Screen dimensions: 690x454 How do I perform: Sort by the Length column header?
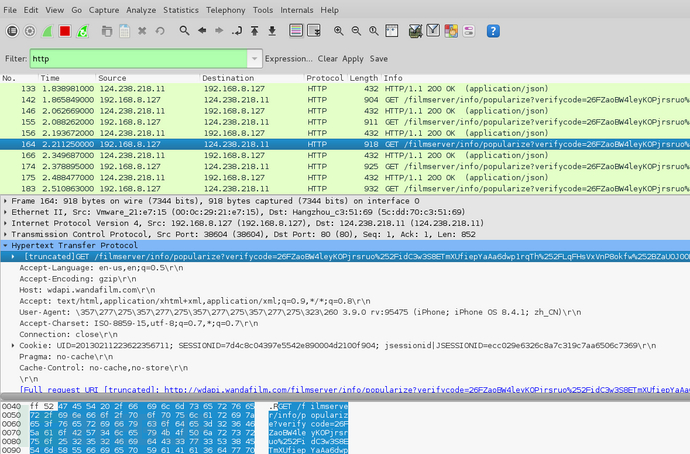click(363, 78)
